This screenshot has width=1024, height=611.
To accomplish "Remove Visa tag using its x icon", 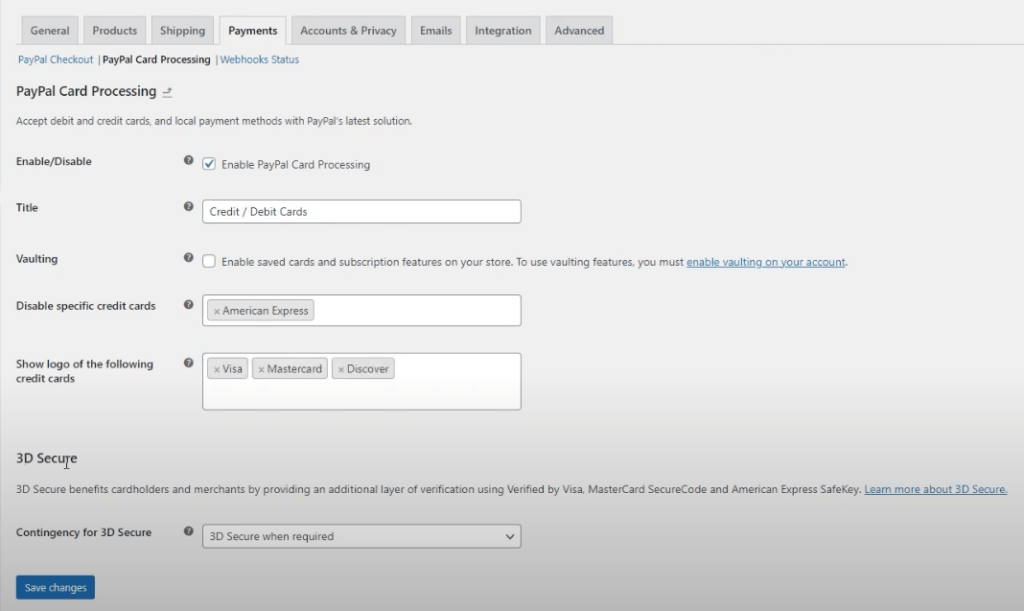I will click(217, 369).
